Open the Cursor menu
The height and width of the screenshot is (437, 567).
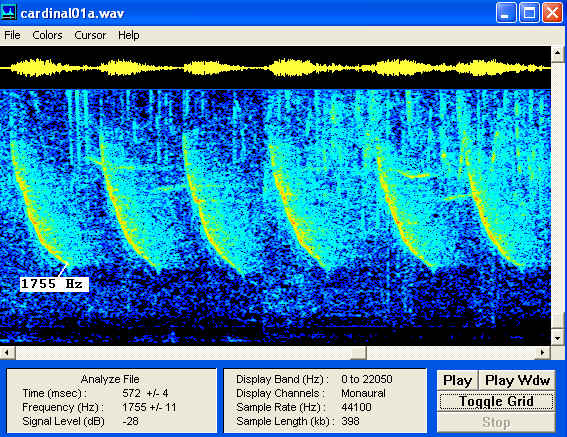pos(90,35)
